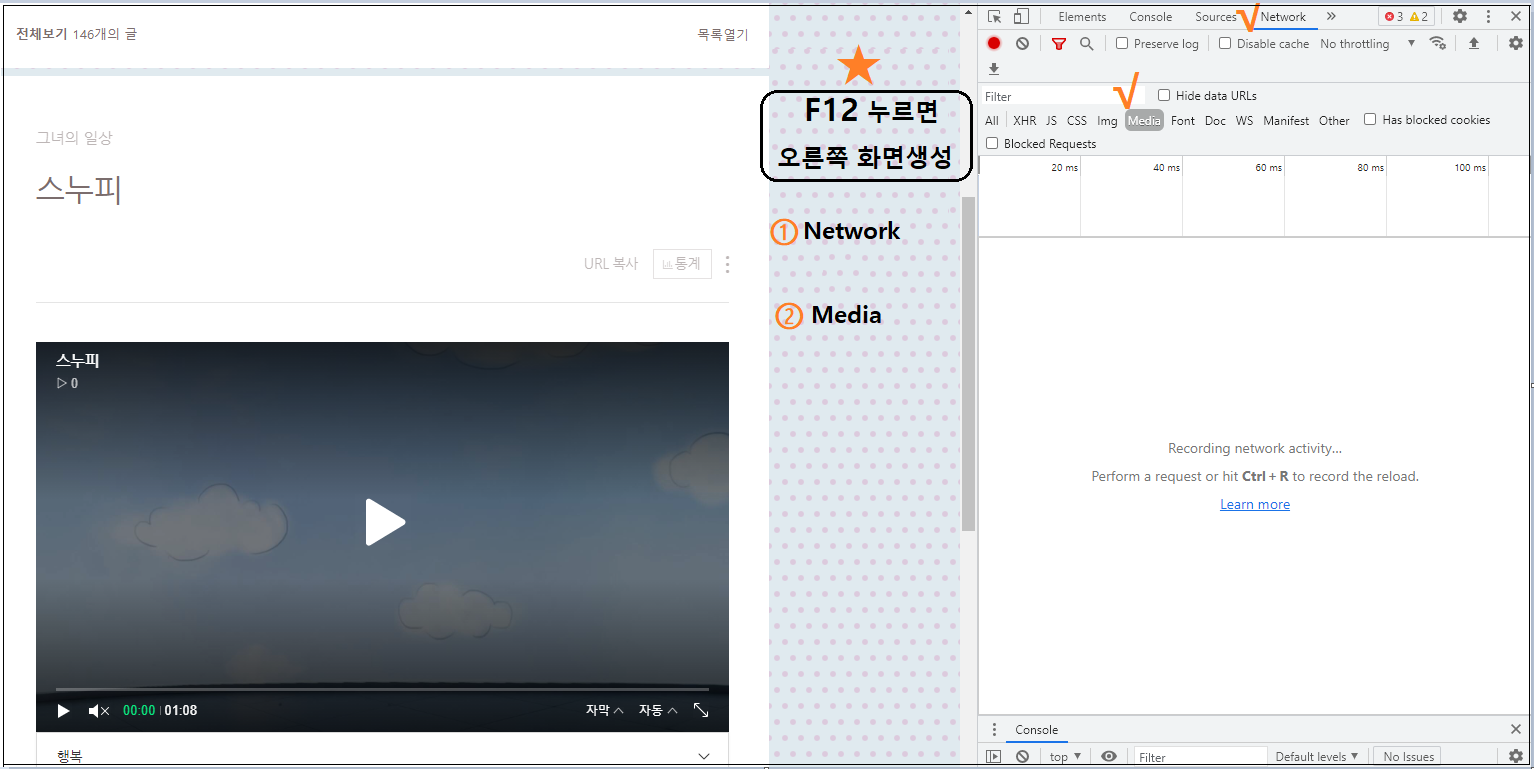The height and width of the screenshot is (769, 1534).
Task: Open the console settings gear icon
Action: 1516,757
